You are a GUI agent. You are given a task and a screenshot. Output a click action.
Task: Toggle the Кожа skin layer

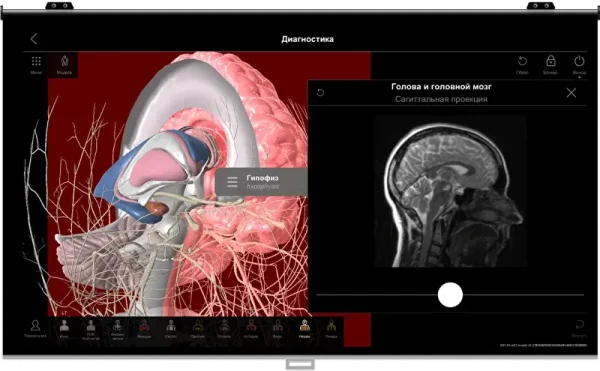[x=64, y=329]
